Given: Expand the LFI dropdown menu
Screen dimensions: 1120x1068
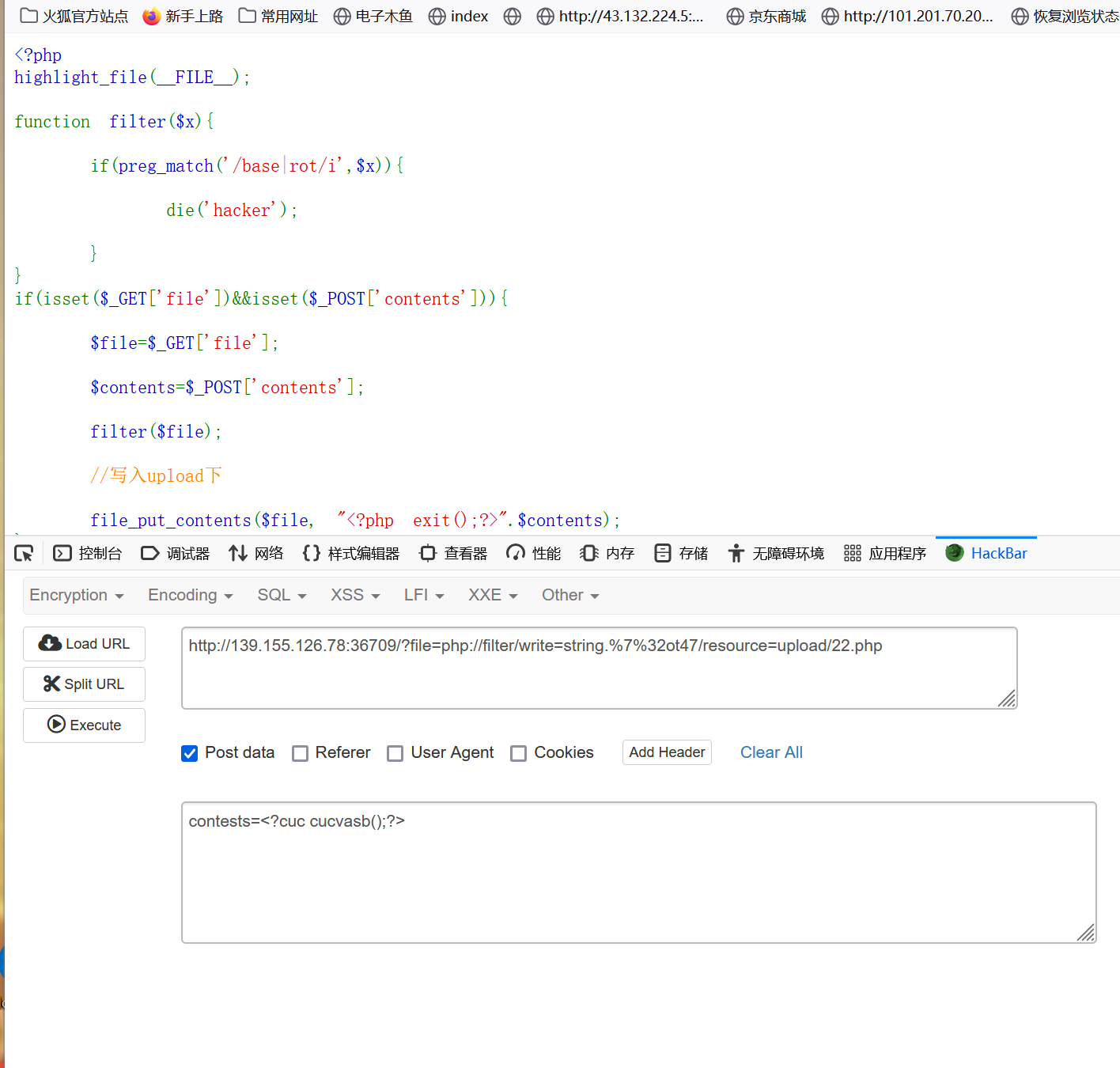Looking at the screenshot, I should [x=424, y=595].
